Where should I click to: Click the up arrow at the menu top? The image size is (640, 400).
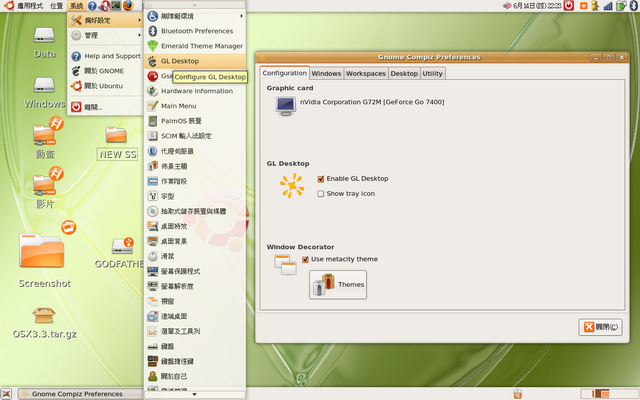(195, 5)
